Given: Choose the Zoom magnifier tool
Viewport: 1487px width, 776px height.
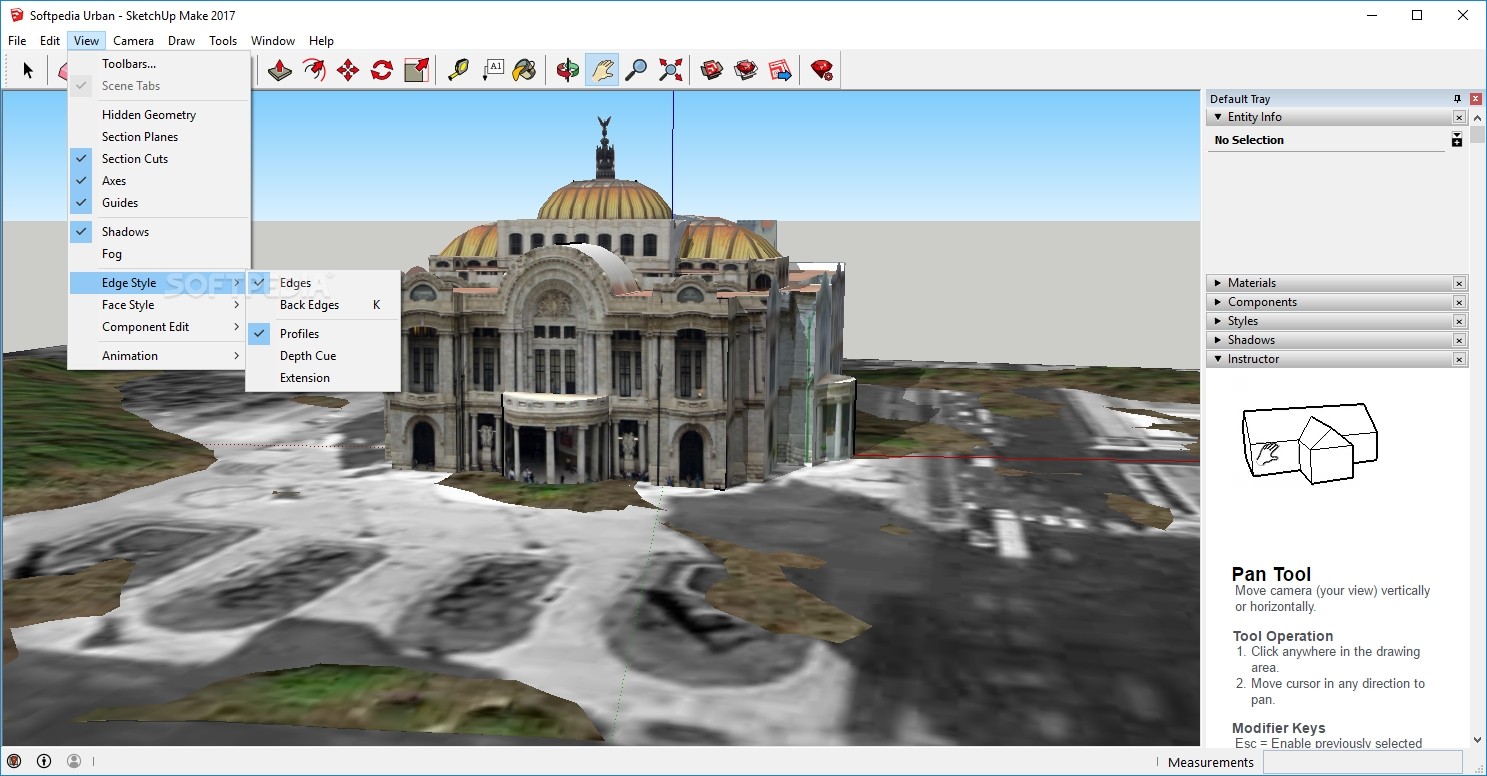Looking at the screenshot, I should tap(636, 70).
